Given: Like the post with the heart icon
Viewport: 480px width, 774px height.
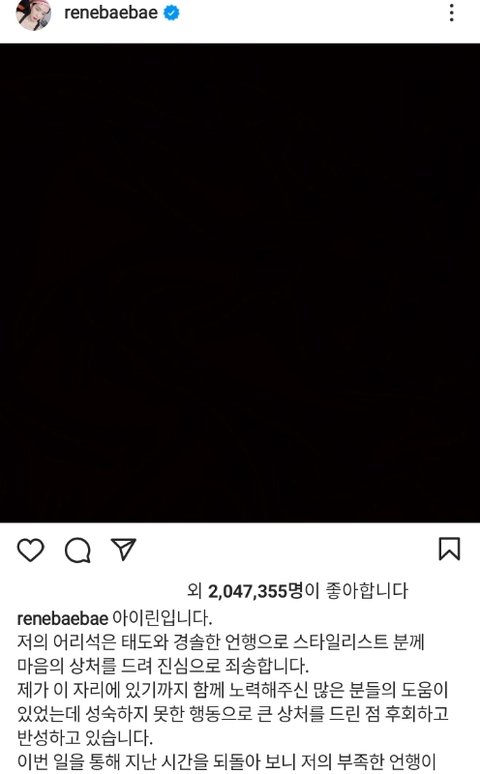Looking at the screenshot, I should click(x=31, y=550).
